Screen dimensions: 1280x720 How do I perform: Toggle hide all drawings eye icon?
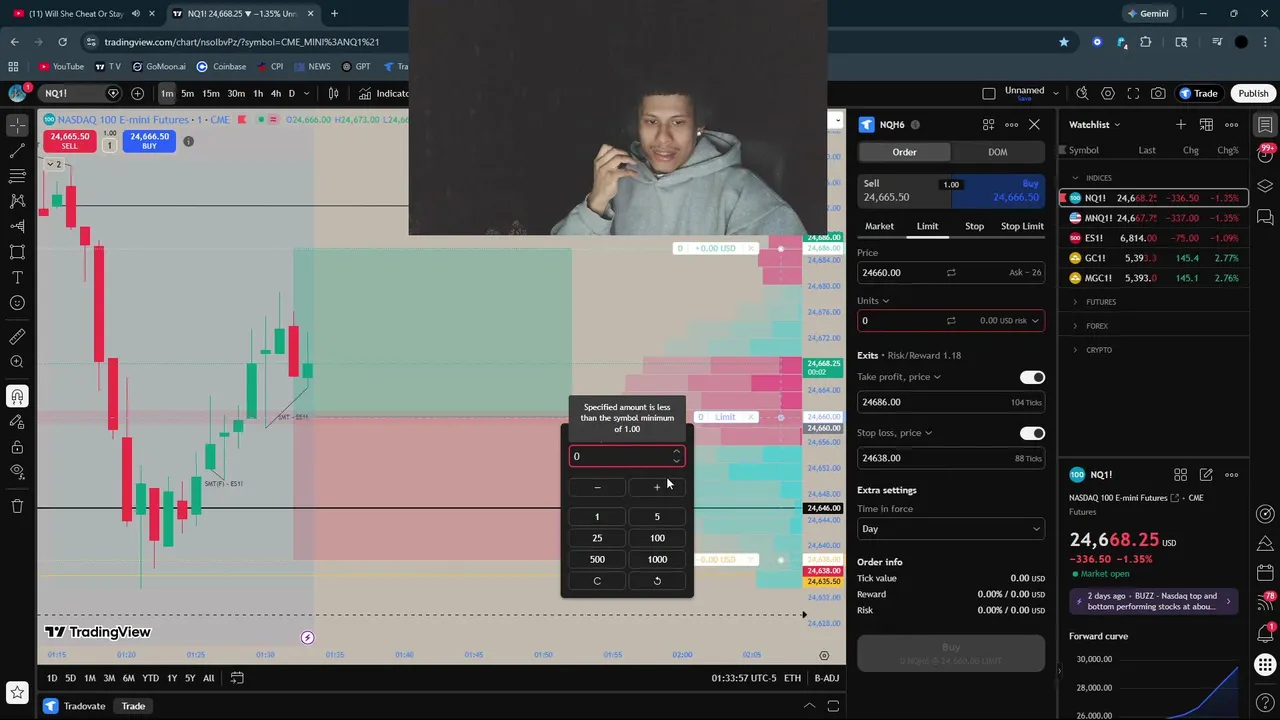click(x=17, y=472)
